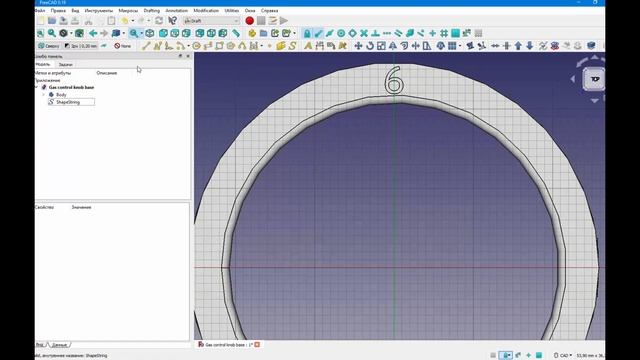Open the View (Вид) menu
The height and width of the screenshot is (360, 640).
(x=75, y=11)
